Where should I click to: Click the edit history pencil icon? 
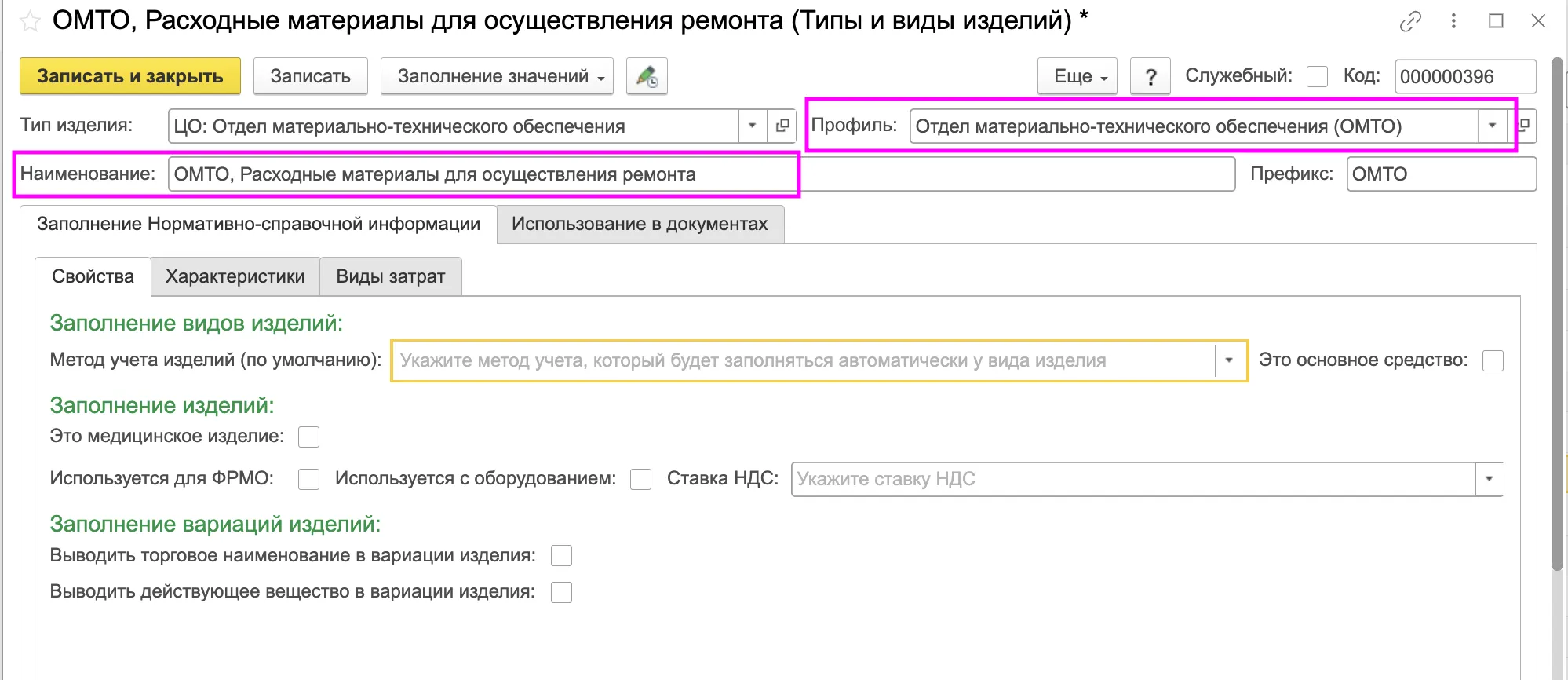[647, 76]
